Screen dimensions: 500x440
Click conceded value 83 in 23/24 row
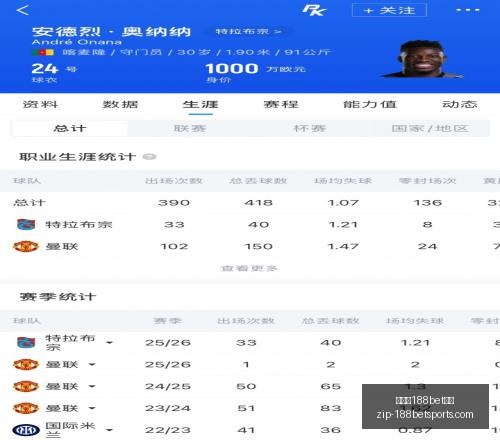click(x=331, y=408)
